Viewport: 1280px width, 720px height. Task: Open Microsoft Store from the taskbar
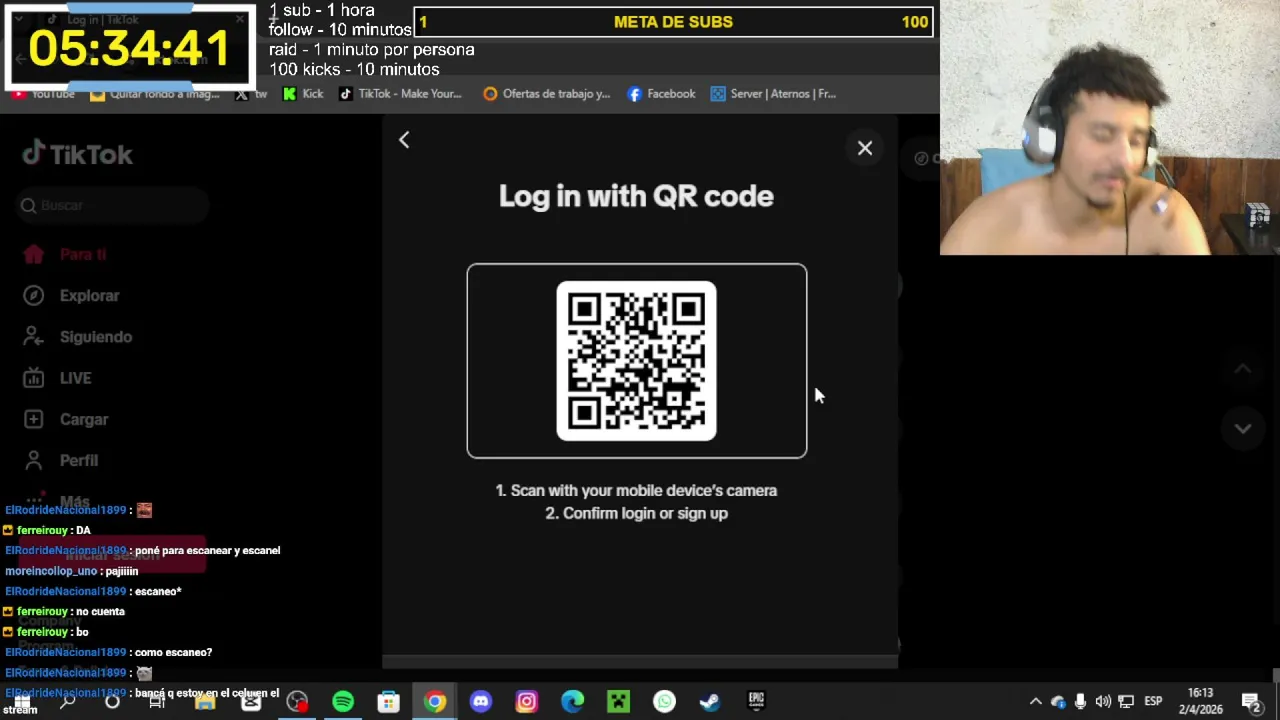(388, 702)
